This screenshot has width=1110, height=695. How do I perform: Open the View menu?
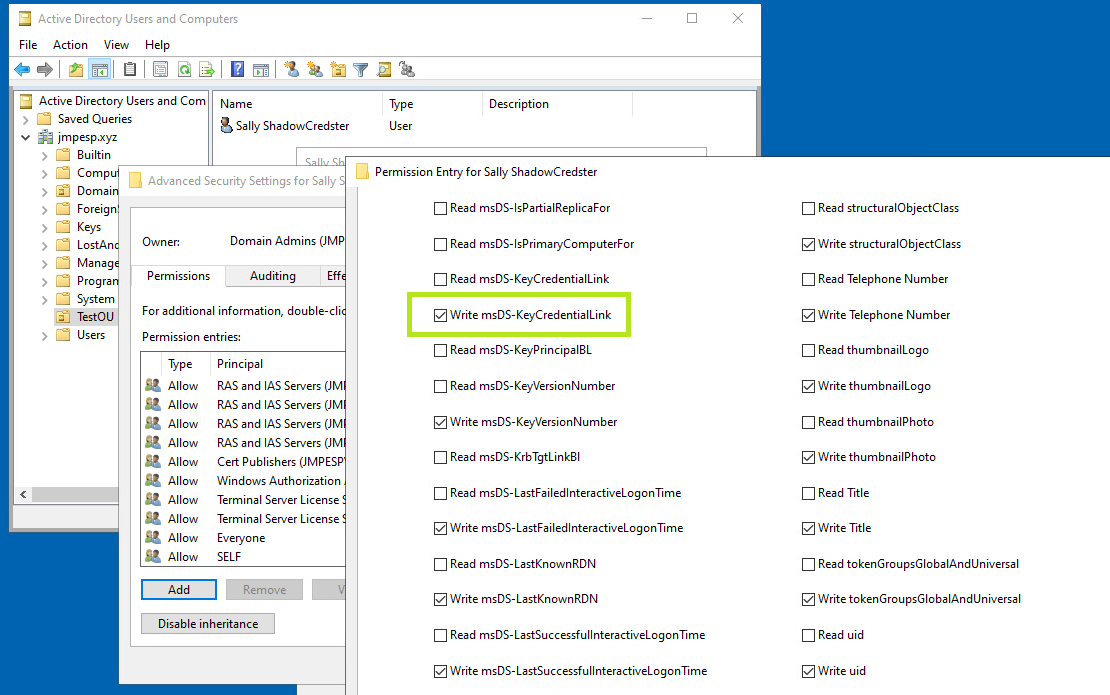pos(116,45)
